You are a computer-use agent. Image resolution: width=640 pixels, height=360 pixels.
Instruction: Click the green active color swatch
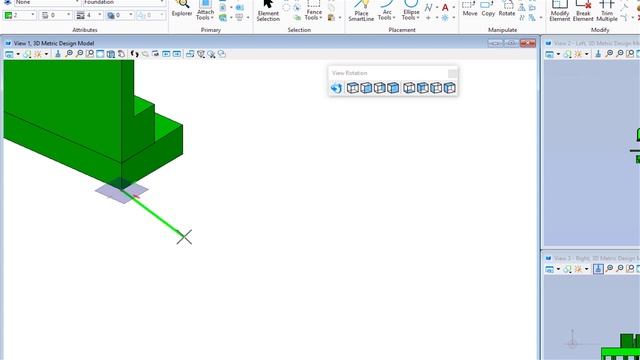pyautogui.click(x=8, y=16)
